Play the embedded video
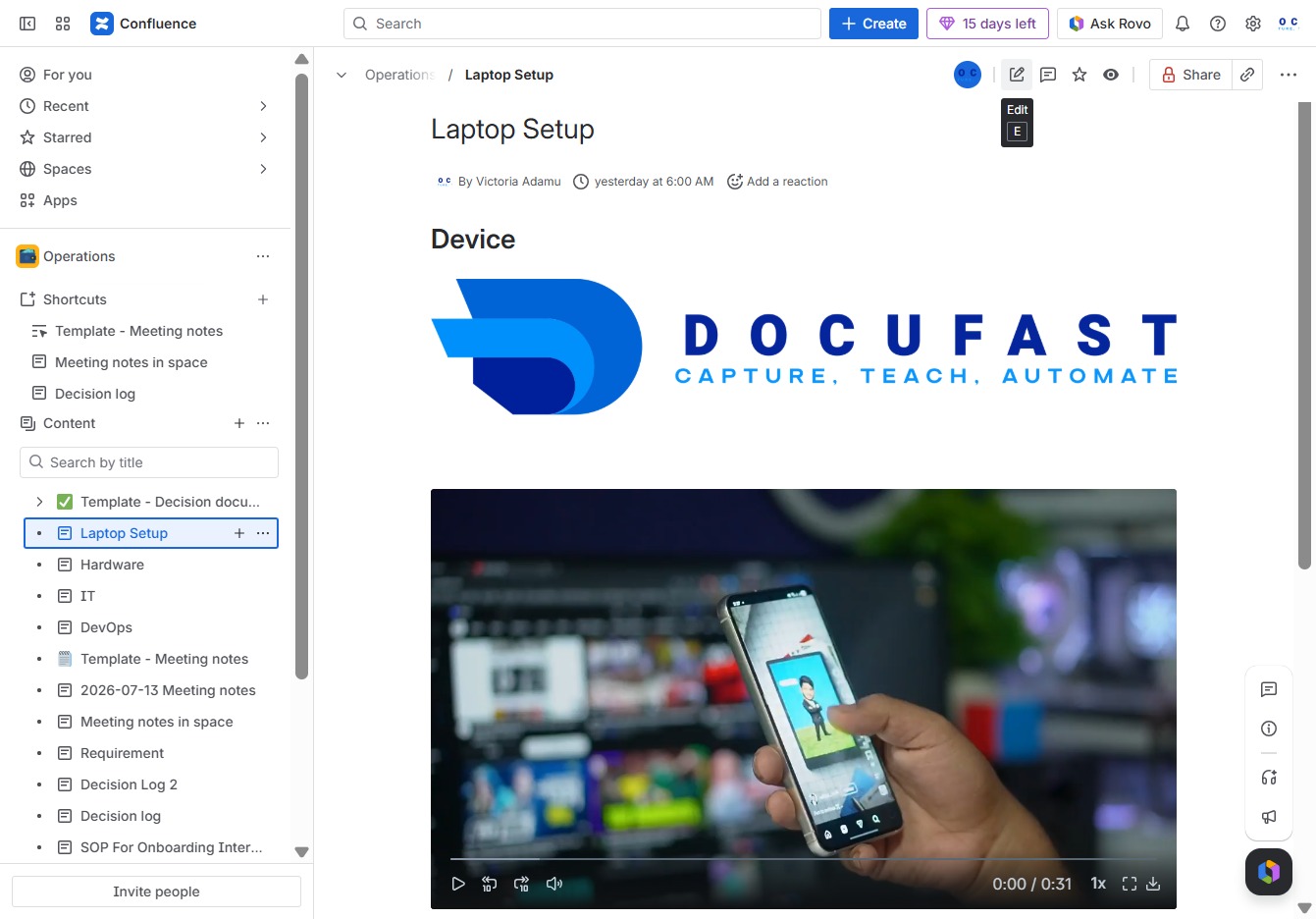This screenshot has width=1316, height=919. pyautogui.click(x=458, y=884)
